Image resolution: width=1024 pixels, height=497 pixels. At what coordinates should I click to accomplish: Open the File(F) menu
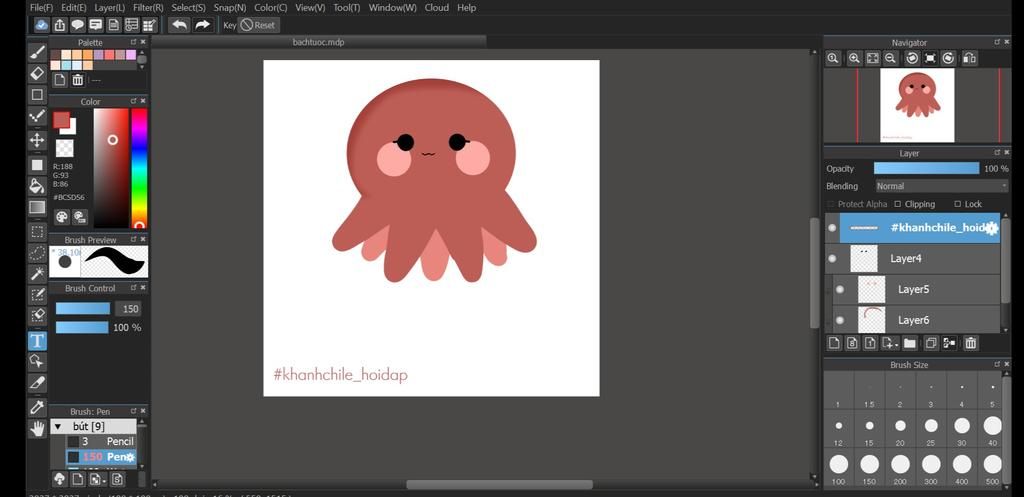click(41, 8)
